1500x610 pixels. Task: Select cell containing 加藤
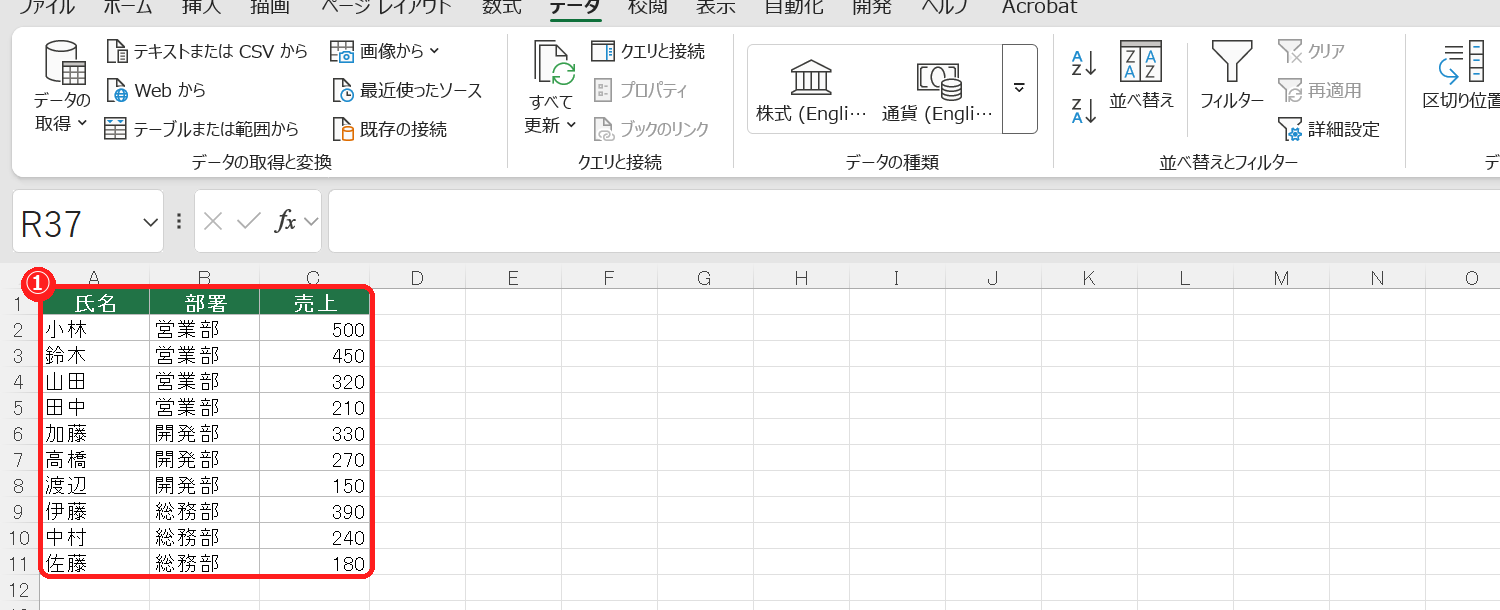[95, 433]
